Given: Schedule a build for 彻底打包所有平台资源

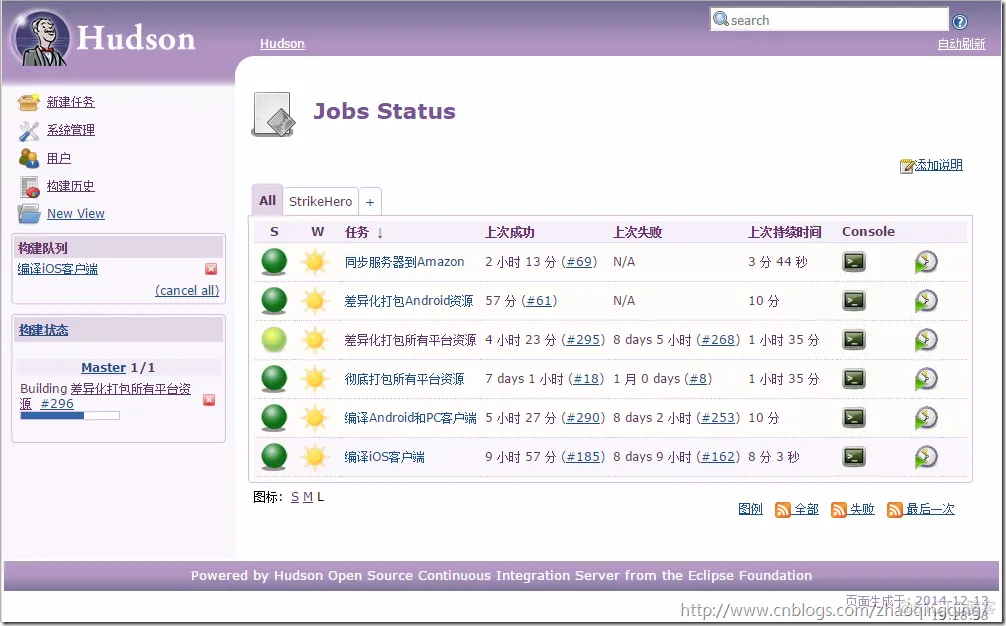Looking at the screenshot, I should [926, 378].
